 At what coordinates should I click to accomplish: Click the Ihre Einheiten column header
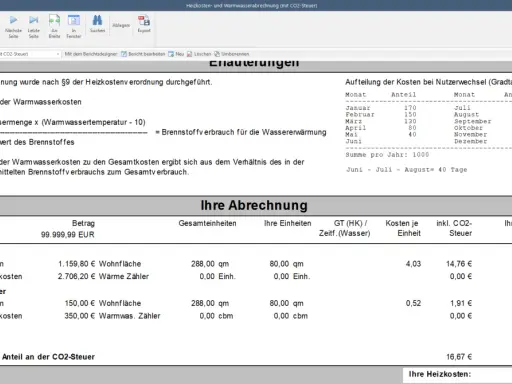pyautogui.click(x=288, y=223)
